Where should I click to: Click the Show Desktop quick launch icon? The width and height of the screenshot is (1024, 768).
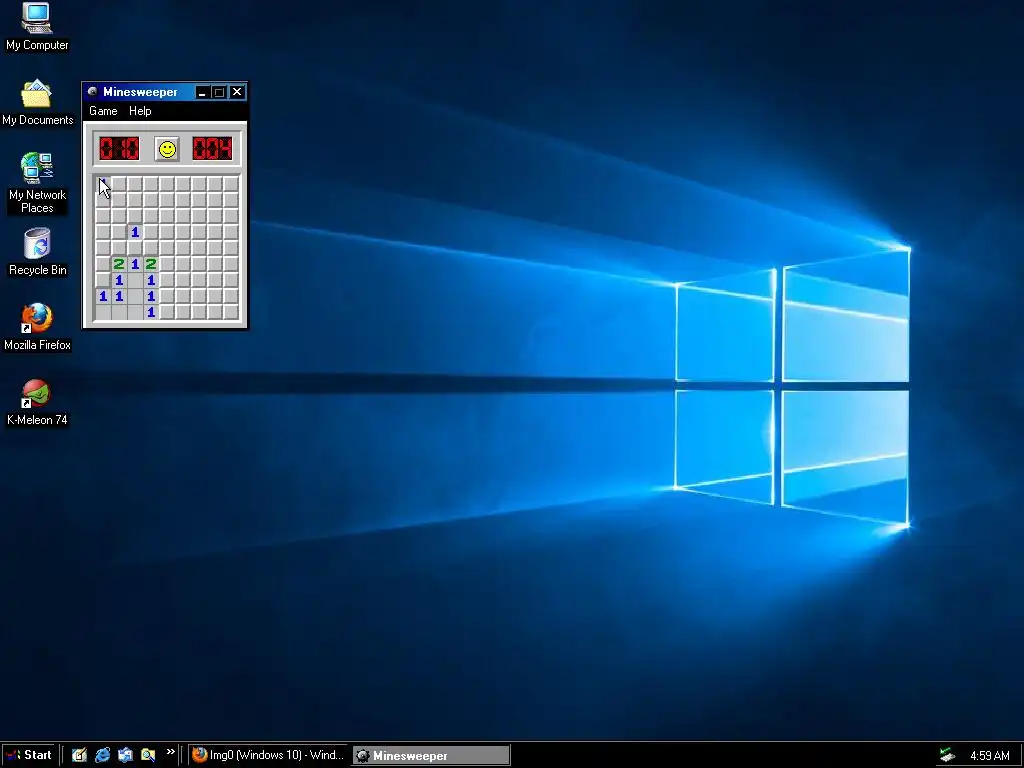click(x=79, y=756)
